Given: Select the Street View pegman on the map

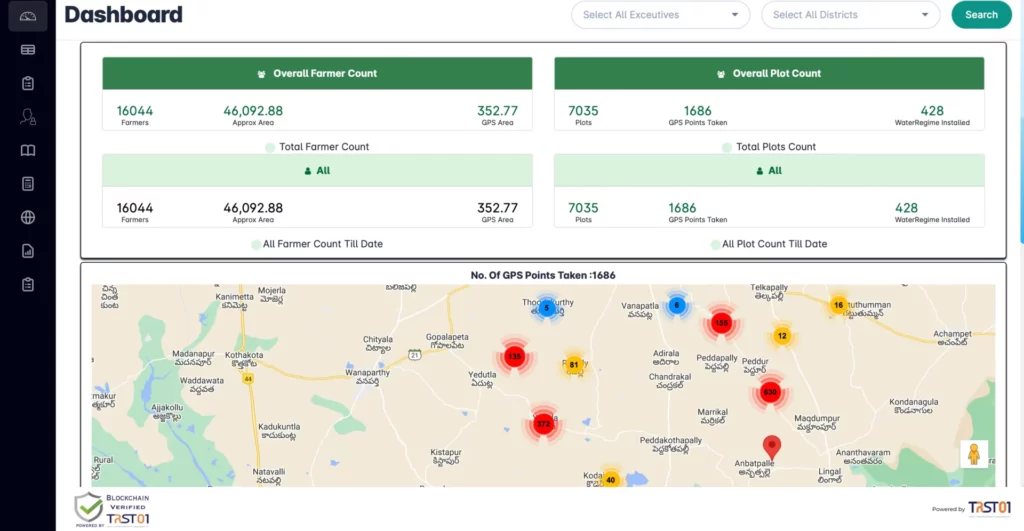Looking at the screenshot, I should tap(973, 454).
